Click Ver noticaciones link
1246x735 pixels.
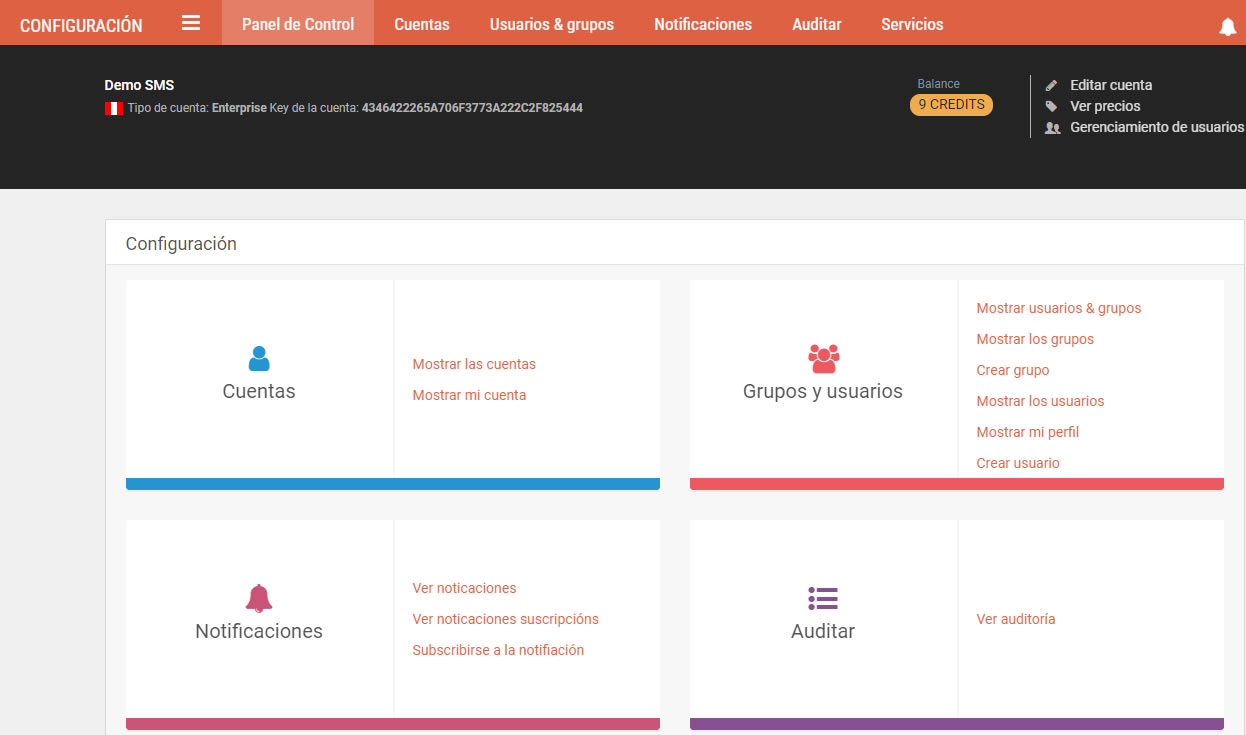point(464,588)
